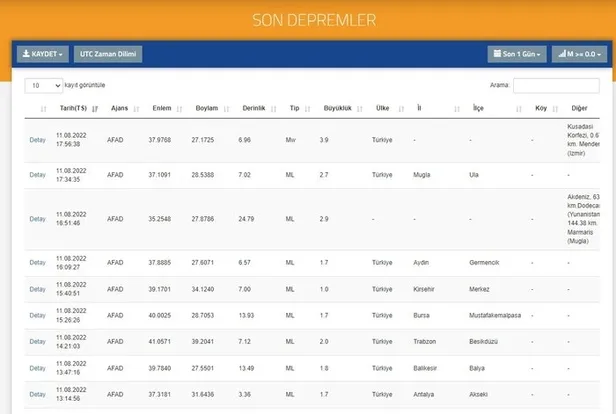Select the Trabzon province cell
This screenshot has width=616, height=414.
click(425, 341)
